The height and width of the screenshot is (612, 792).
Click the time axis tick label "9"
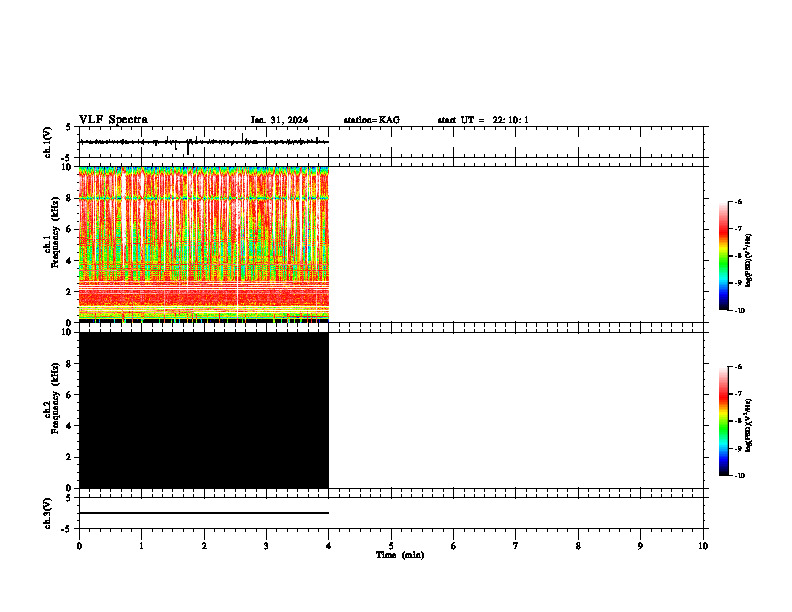640,546
